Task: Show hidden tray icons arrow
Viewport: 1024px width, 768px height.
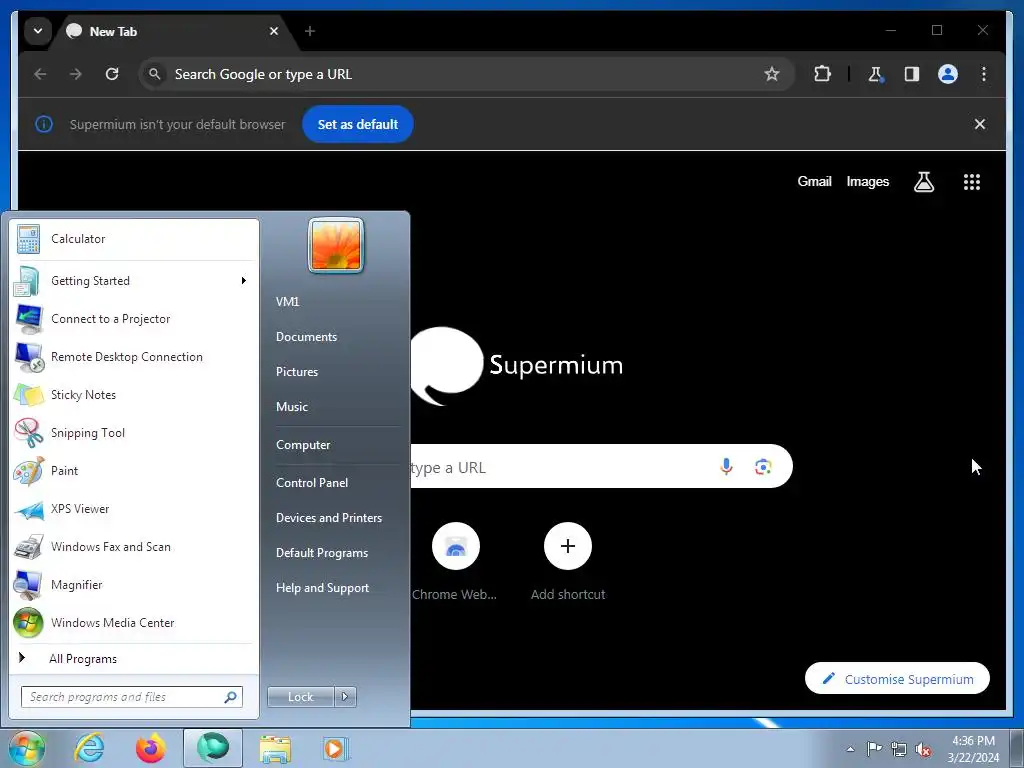Action: click(x=850, y=749)
